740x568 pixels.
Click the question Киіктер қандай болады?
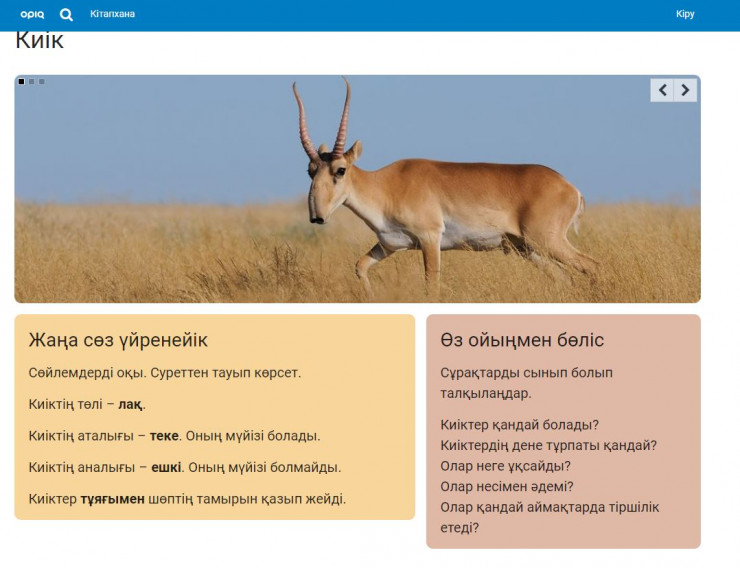519,424
